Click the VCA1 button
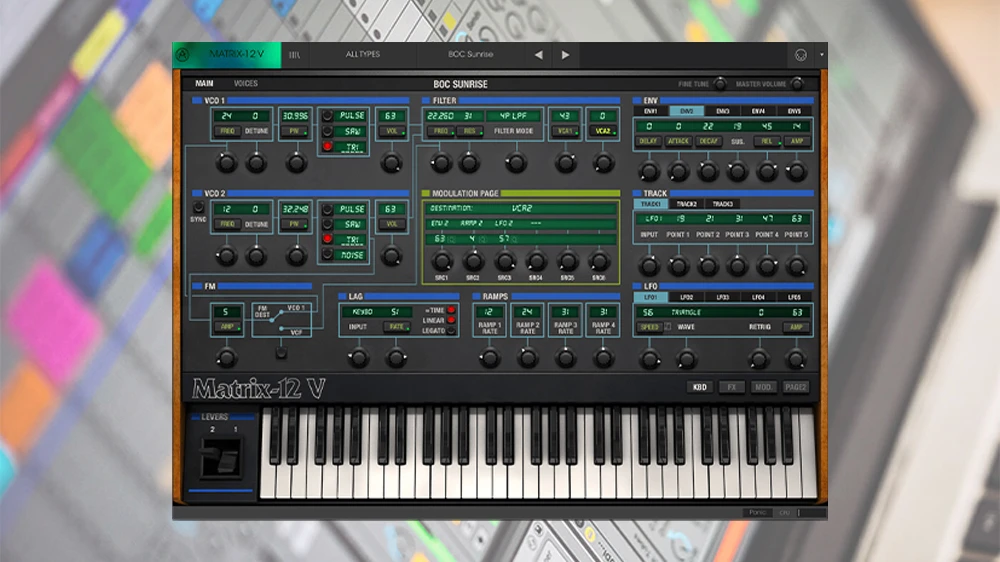This screenshot has height=562, width=1000. point(565,131)
